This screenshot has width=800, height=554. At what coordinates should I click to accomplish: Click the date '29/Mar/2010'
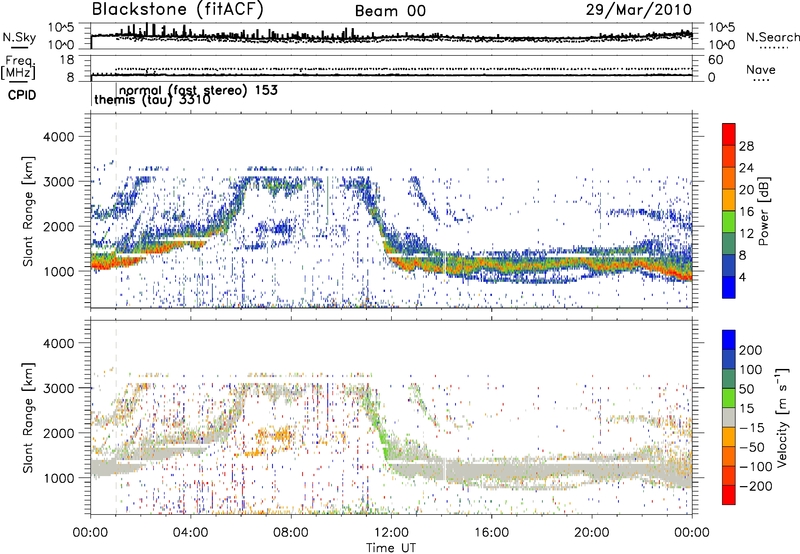(639, 10)
